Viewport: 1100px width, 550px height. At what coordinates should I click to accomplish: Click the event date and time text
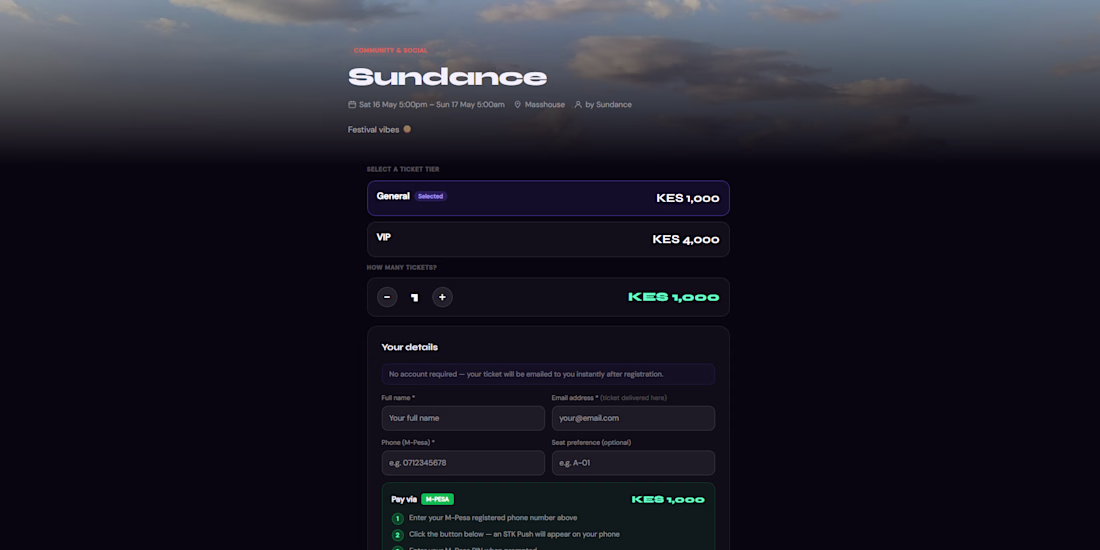[431, 105]
